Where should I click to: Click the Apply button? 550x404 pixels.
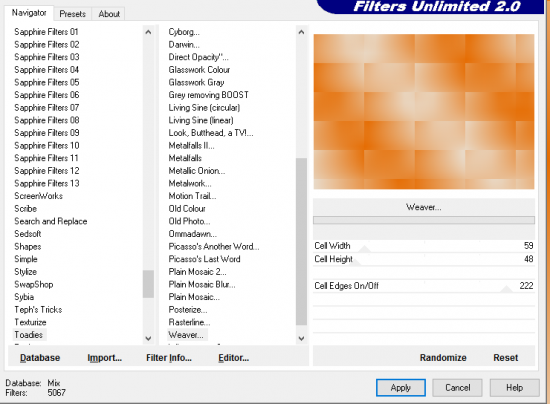tap(401, 388)
